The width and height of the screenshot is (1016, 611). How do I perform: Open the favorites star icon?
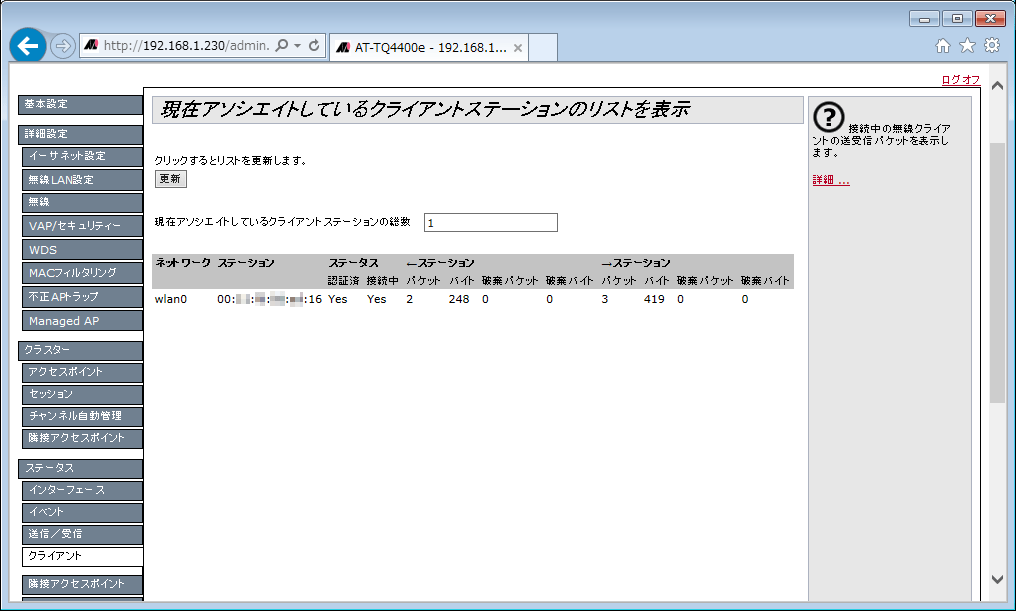tap(967, 46)
